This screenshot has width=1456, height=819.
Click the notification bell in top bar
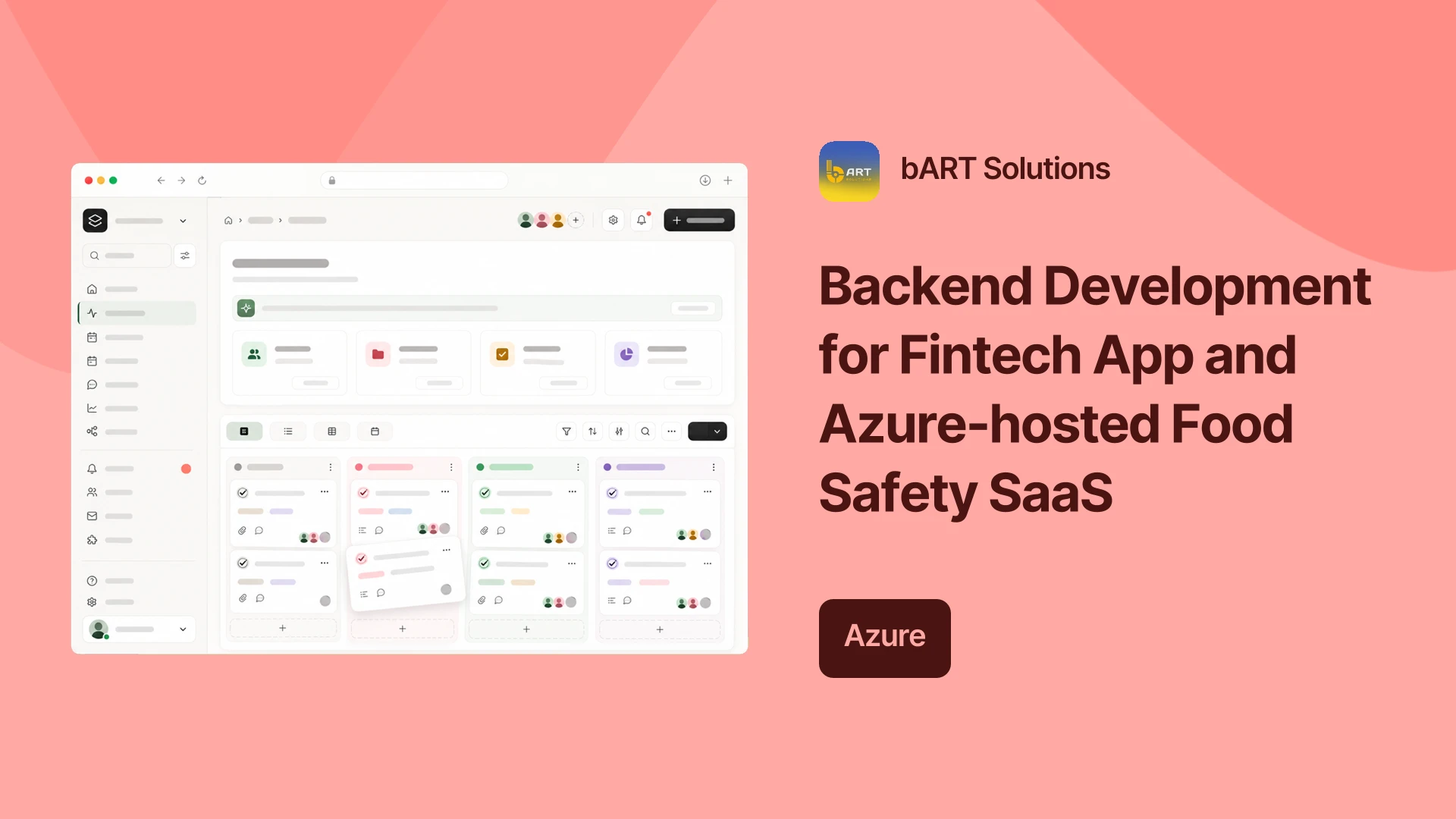click(642, 220)
